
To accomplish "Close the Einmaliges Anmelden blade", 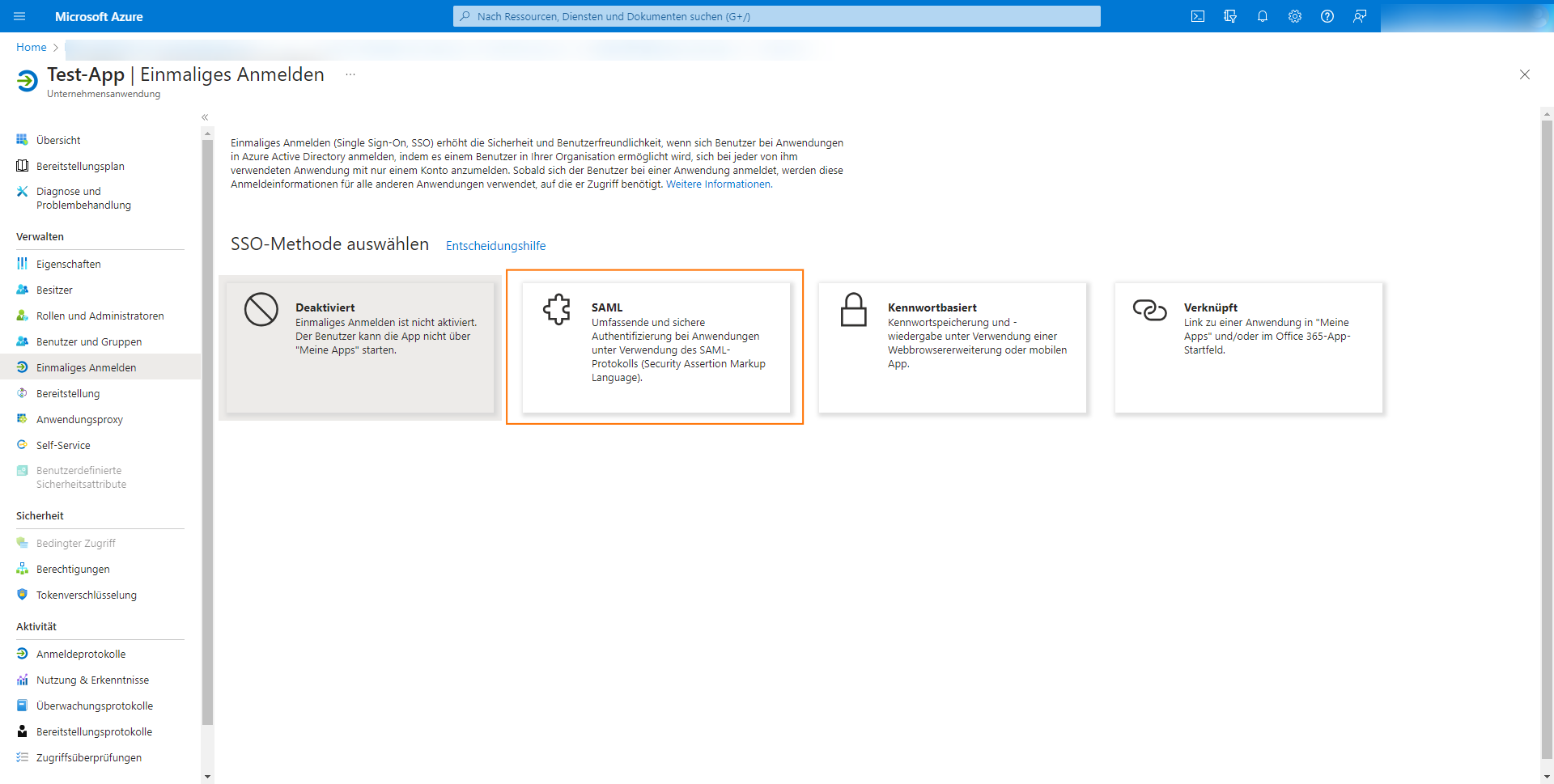I will [x=1525, y=74].
